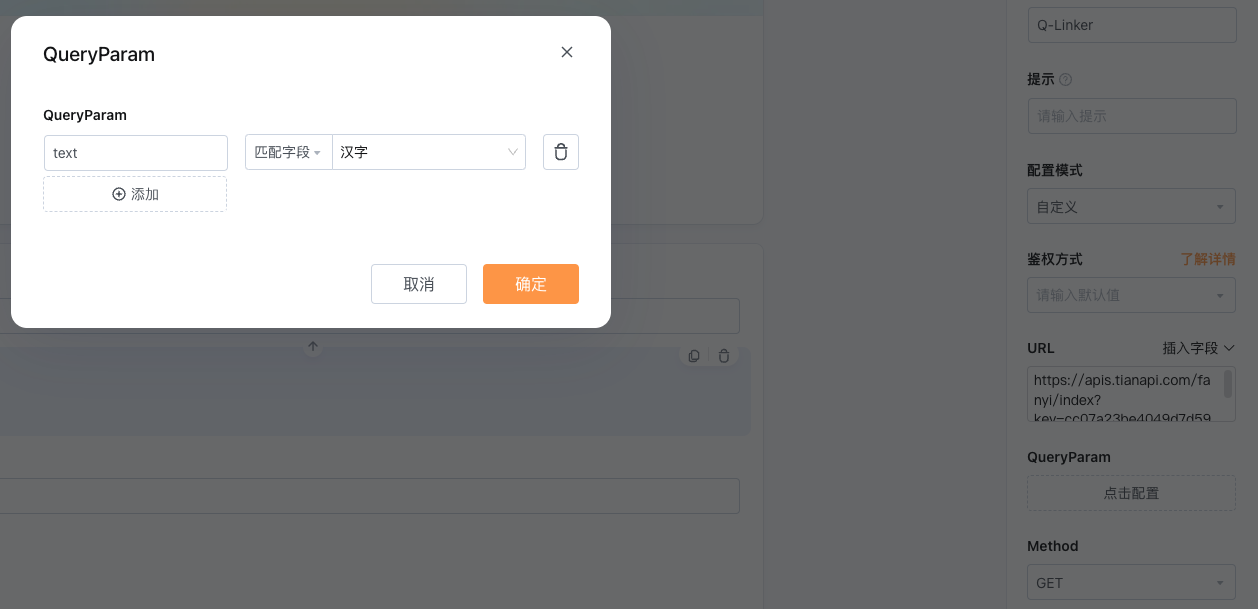
Task: Click the URL box scrollbar
Action: [x=1228, y=383]
